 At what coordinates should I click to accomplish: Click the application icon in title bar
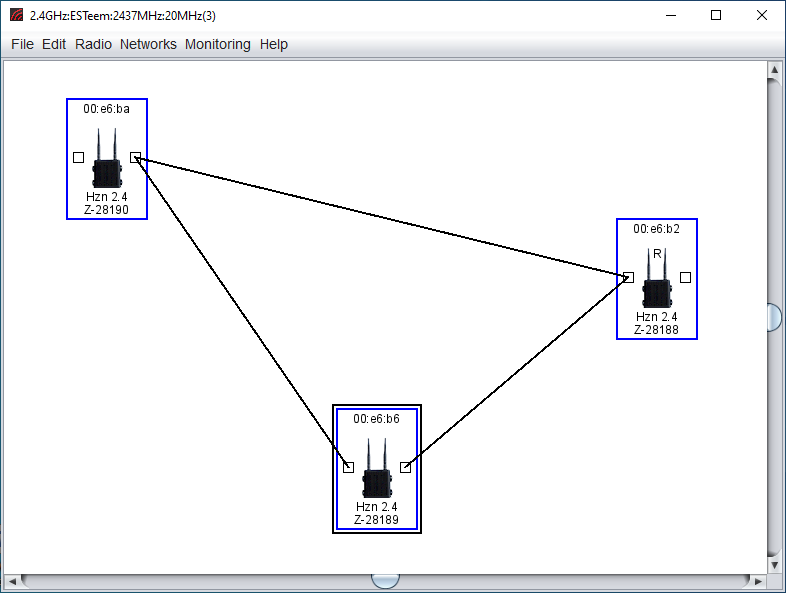click(16, 15)
